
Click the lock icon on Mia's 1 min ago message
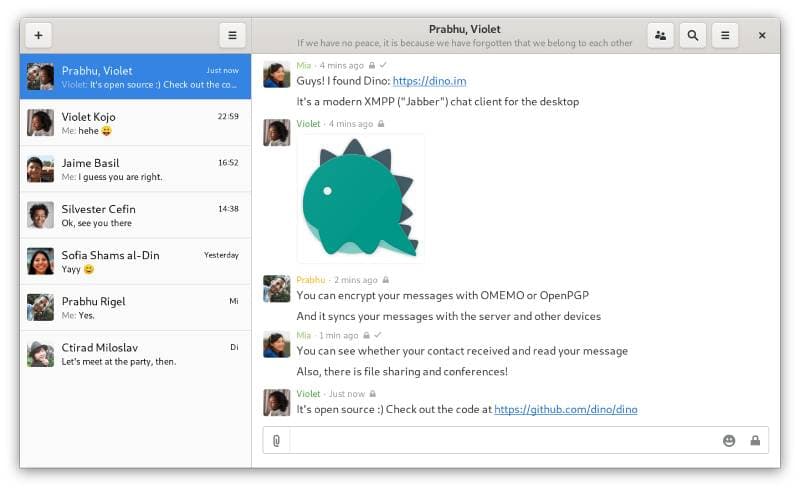pos(366,335)
